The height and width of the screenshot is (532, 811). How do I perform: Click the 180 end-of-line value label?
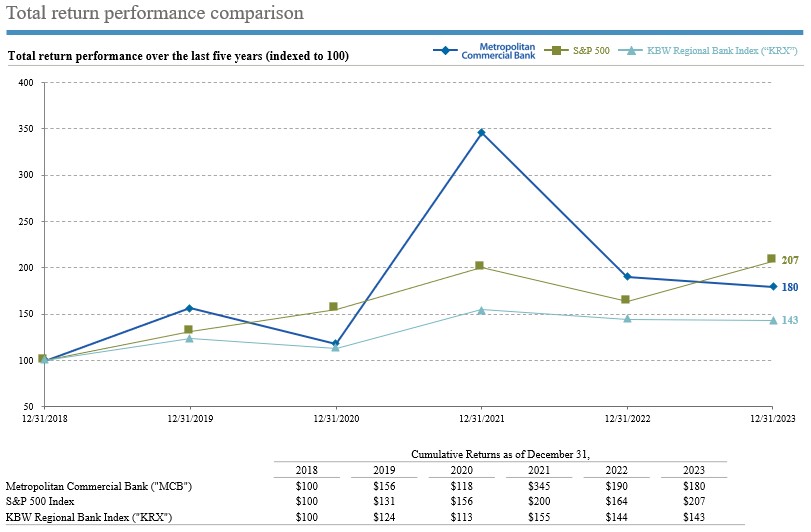pos(790,287)
